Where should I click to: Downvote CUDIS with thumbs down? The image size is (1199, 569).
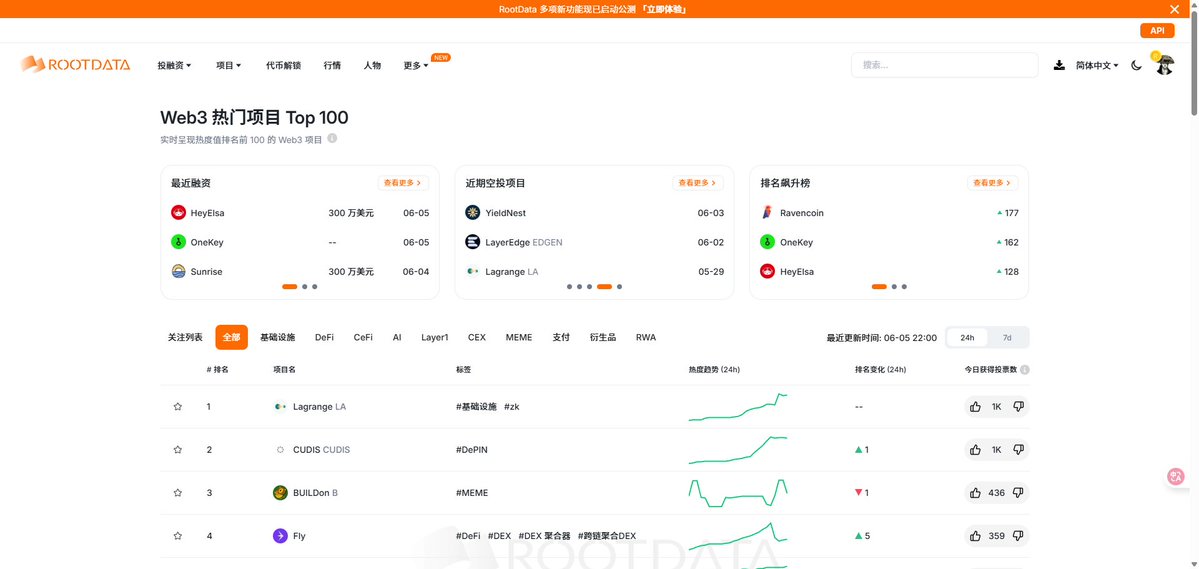[1019, 450]
